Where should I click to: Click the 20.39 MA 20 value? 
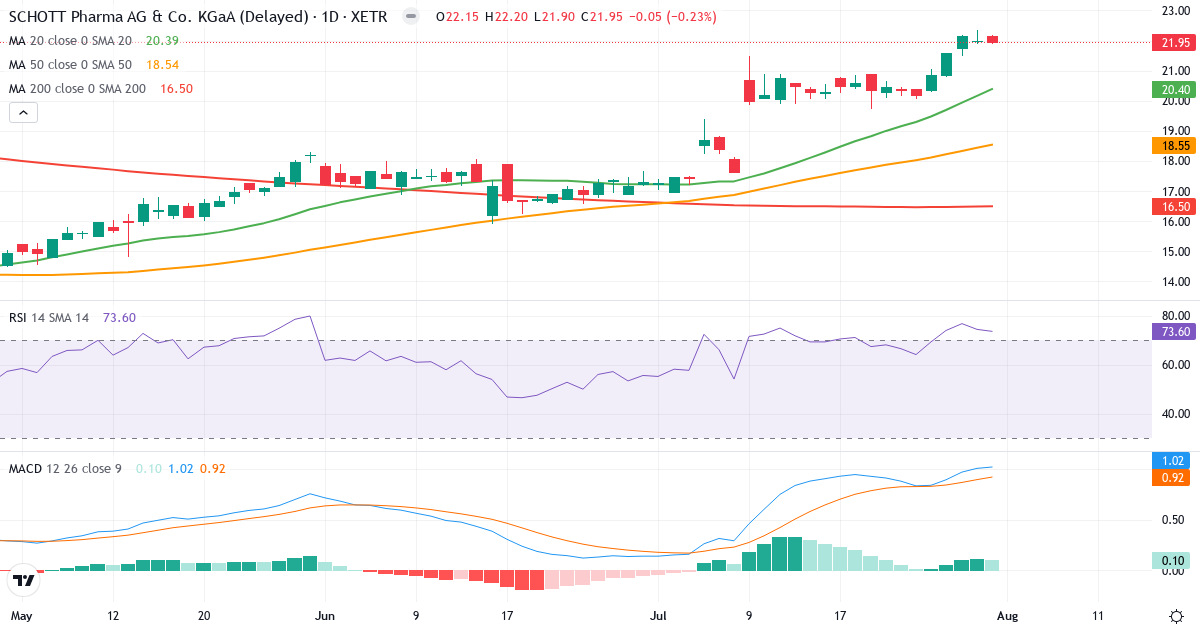pos(162,41)
